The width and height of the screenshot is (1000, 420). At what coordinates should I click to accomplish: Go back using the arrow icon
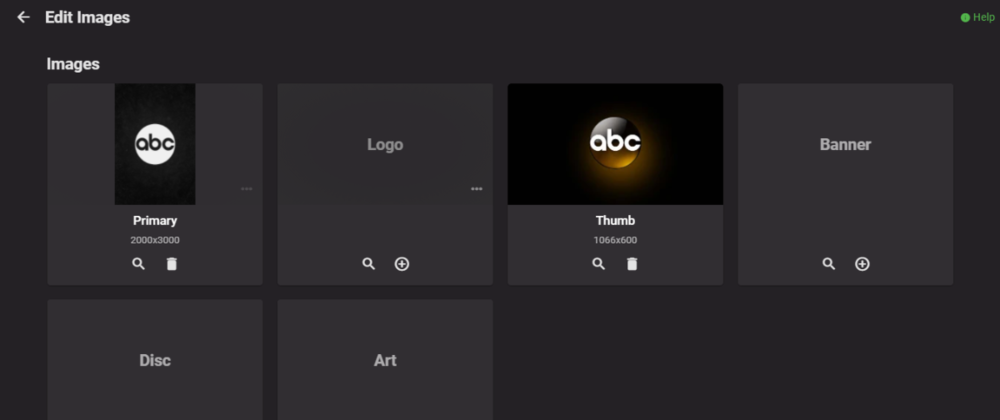click(x=24, y=17)
